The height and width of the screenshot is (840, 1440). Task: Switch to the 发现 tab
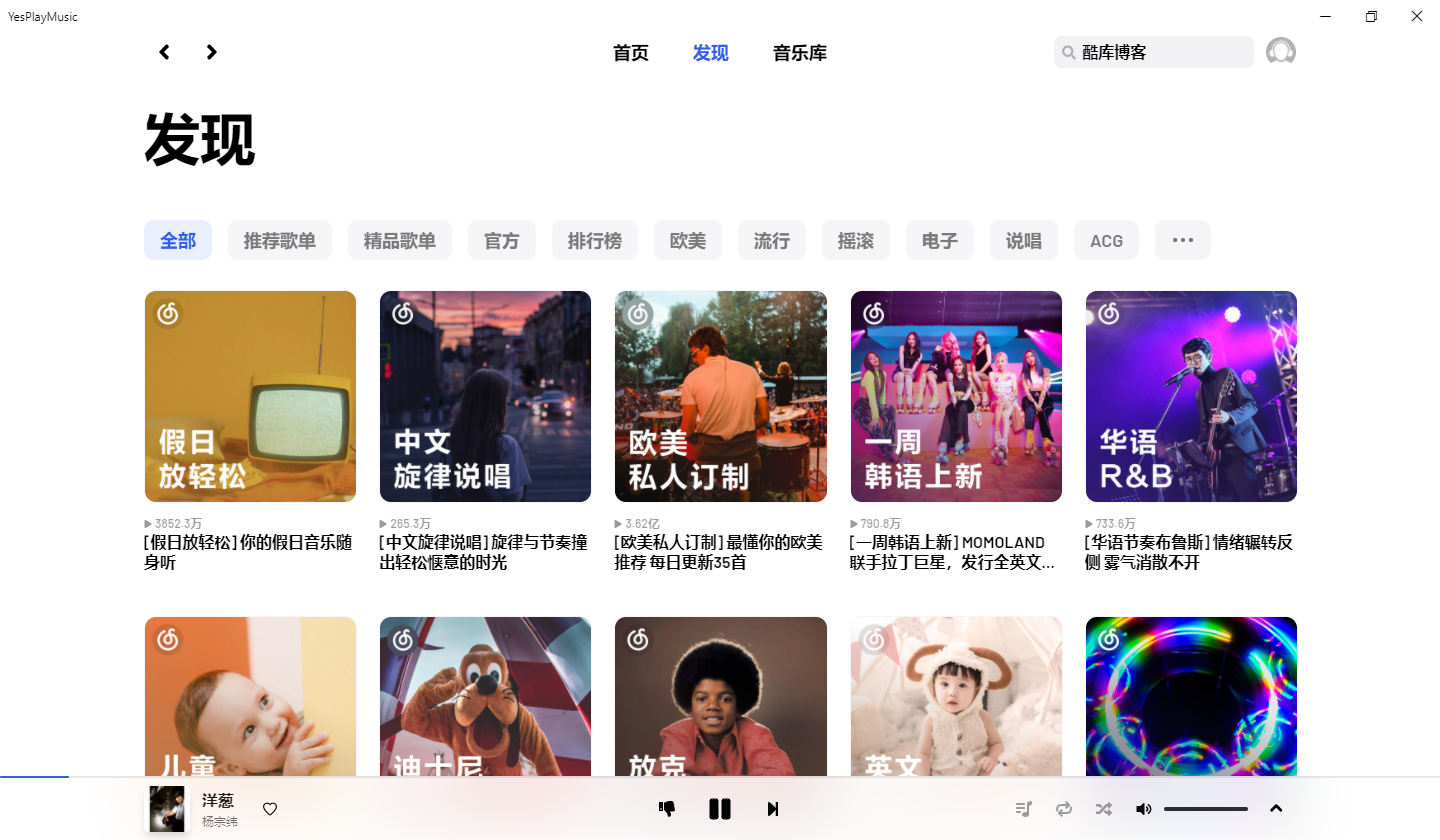[x=711, y=53]
